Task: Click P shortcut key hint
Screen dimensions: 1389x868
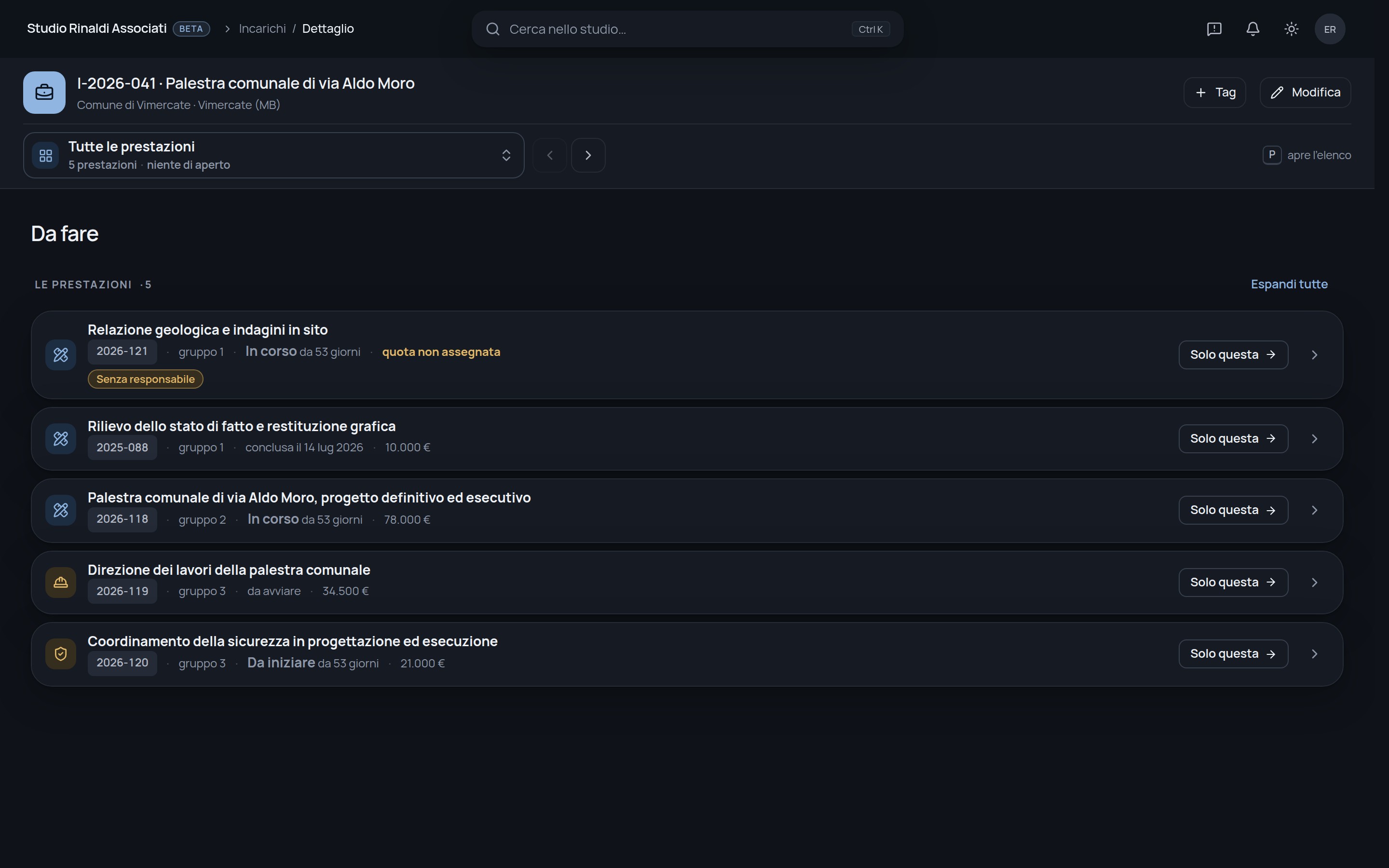Action: click(x=1271, y=155)
